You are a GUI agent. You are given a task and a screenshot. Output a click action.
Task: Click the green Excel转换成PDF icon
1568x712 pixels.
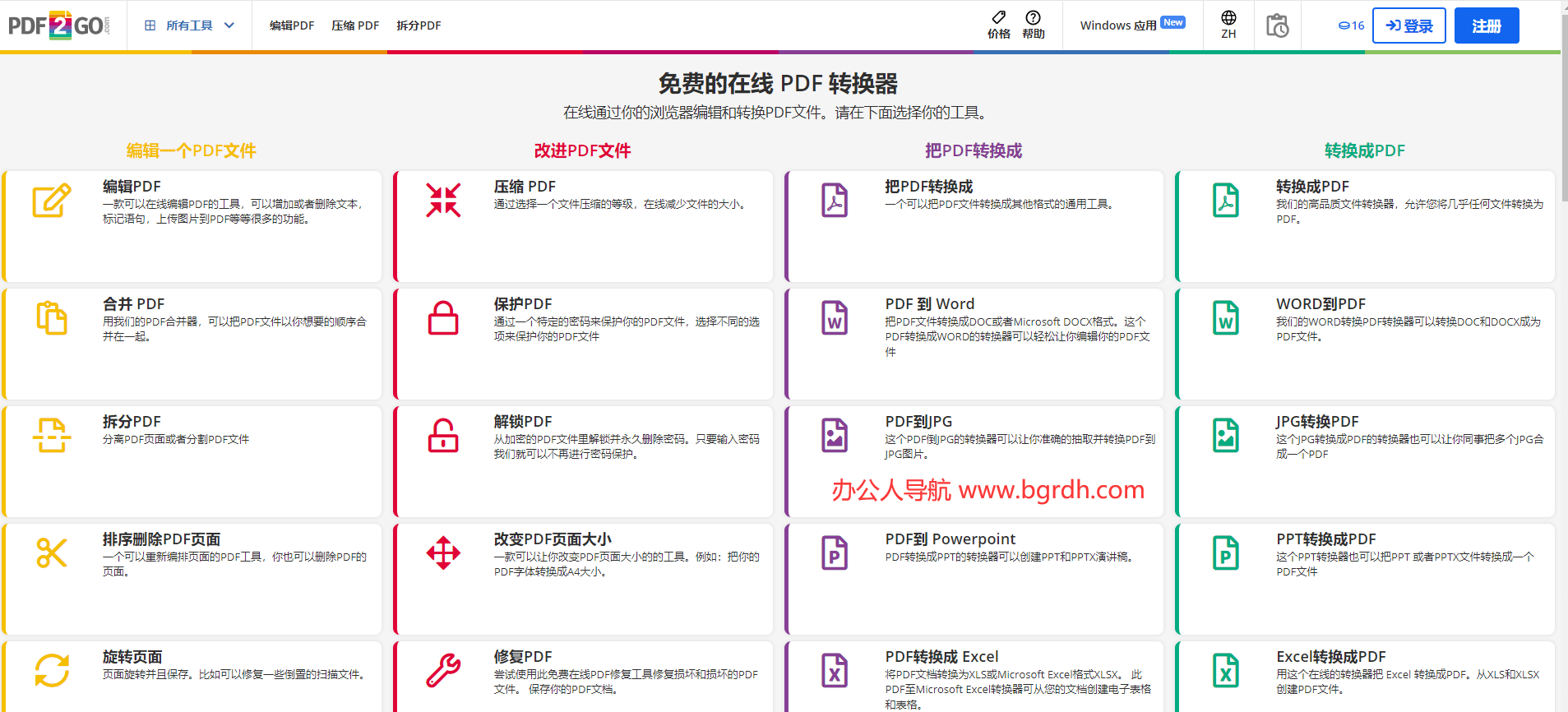pyautogui.click(x=1226, y=671)
